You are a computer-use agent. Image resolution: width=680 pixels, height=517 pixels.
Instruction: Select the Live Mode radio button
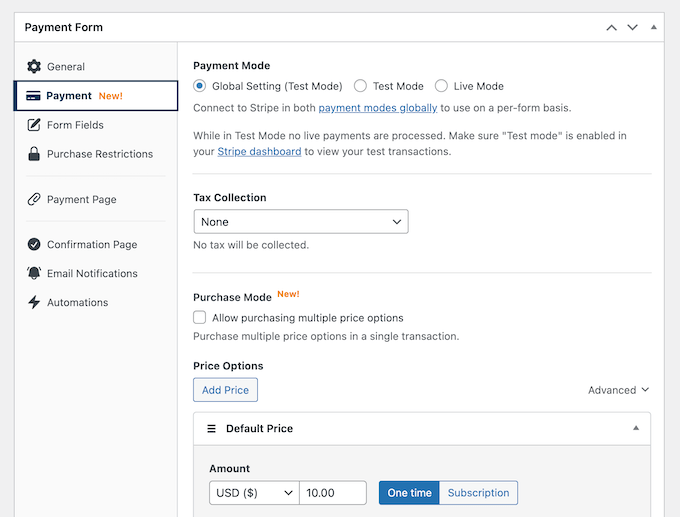(441, 86)
